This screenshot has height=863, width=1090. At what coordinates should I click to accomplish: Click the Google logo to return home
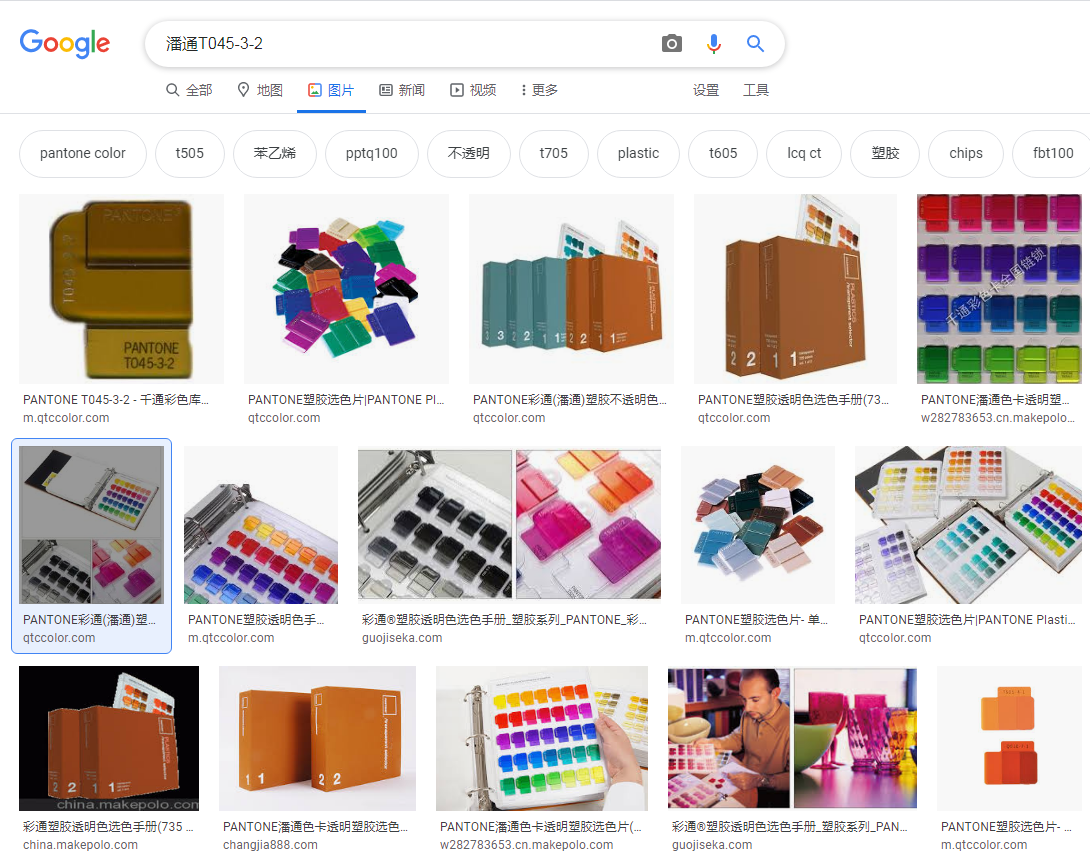pos(64,43)
